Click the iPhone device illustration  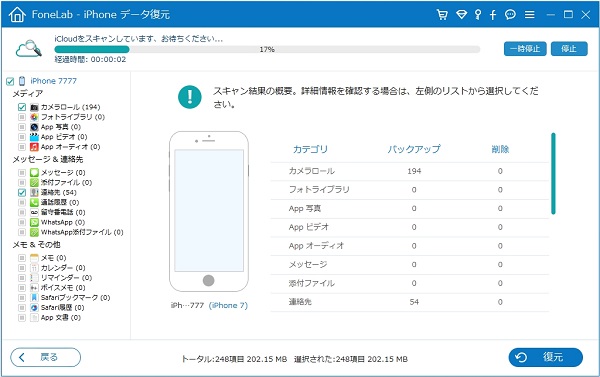tap(209, 211)
